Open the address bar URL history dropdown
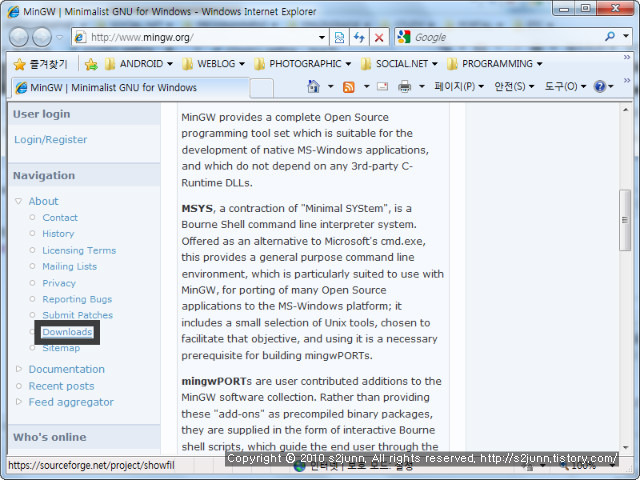 pos(322,38)
